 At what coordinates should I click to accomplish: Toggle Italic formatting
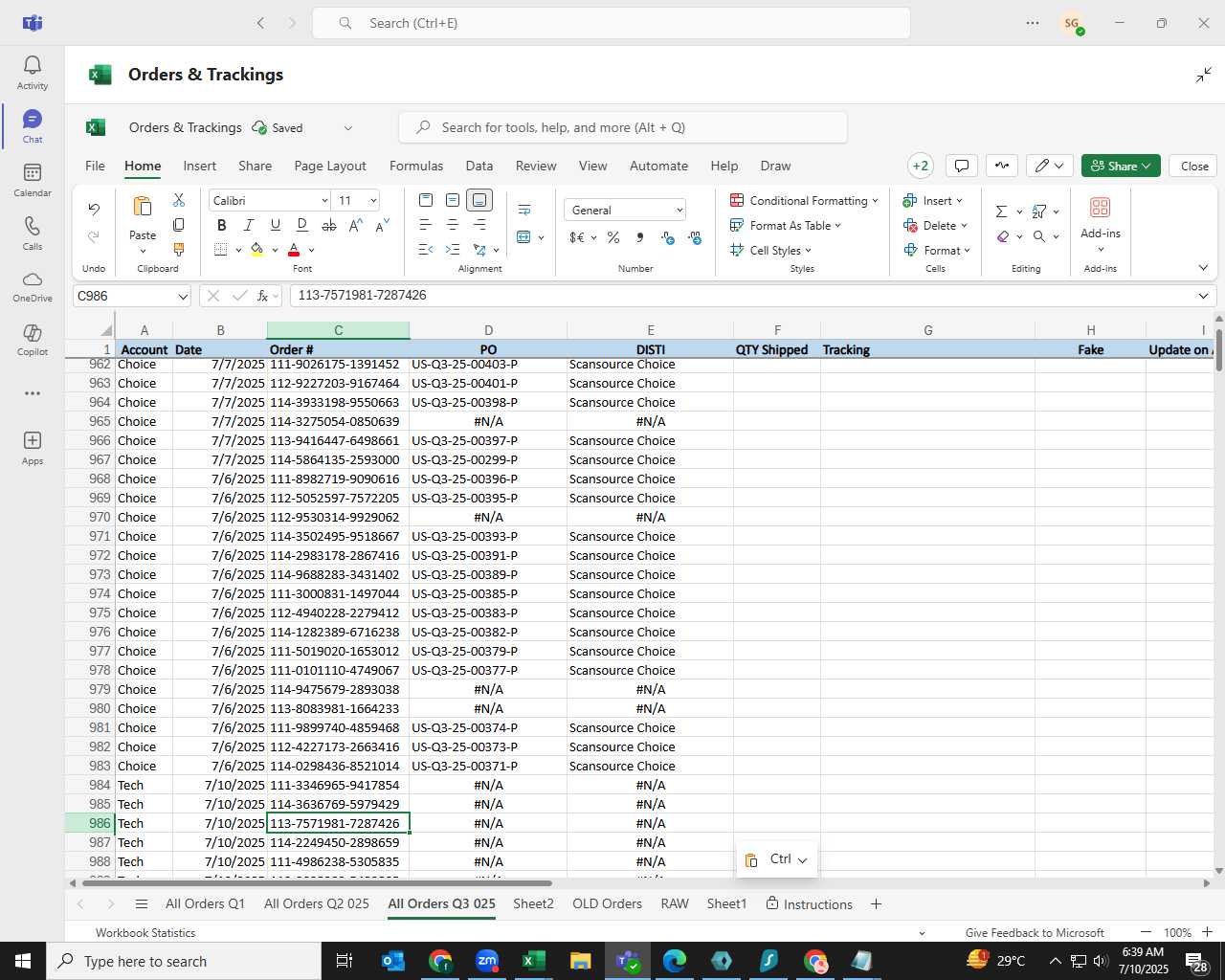[249, 226]
